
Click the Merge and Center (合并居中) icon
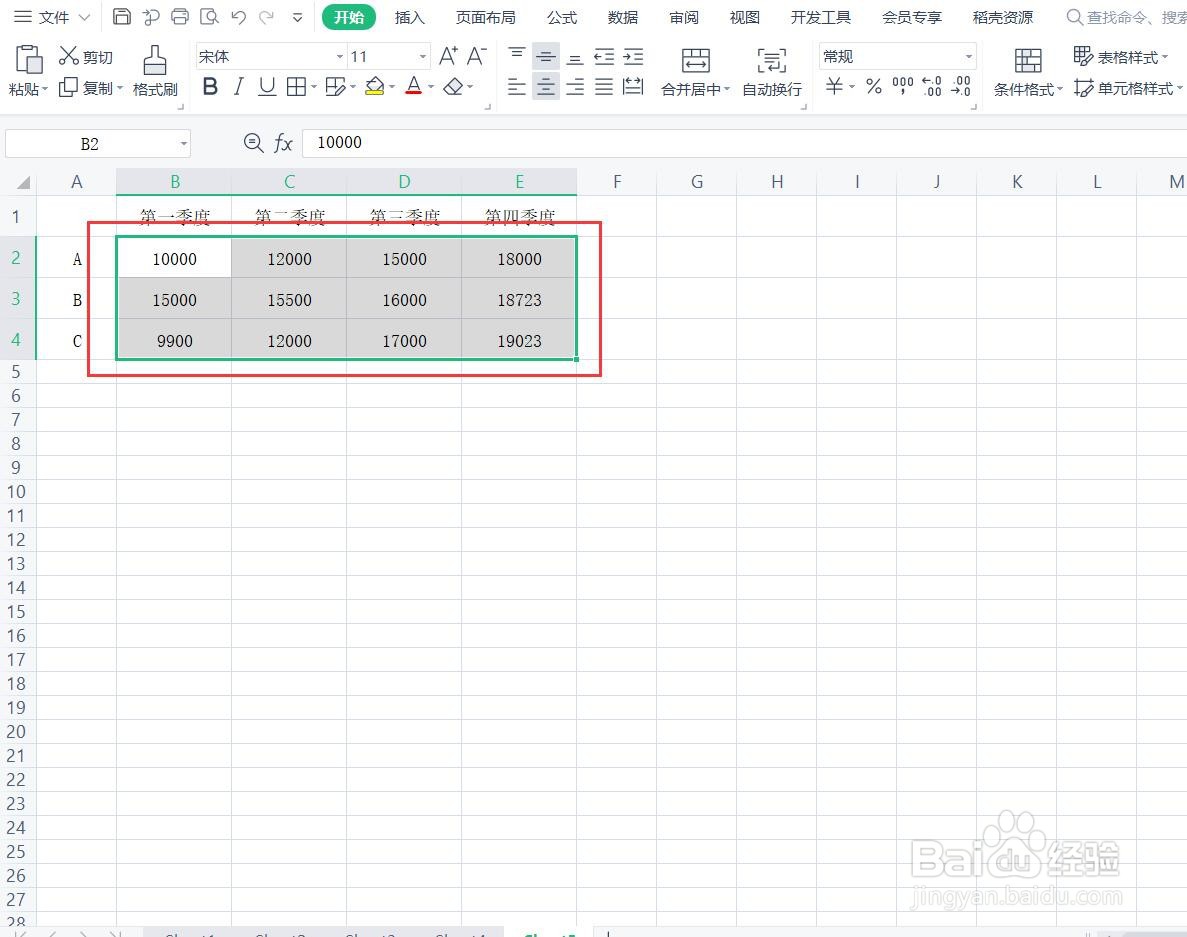[695, 61]
